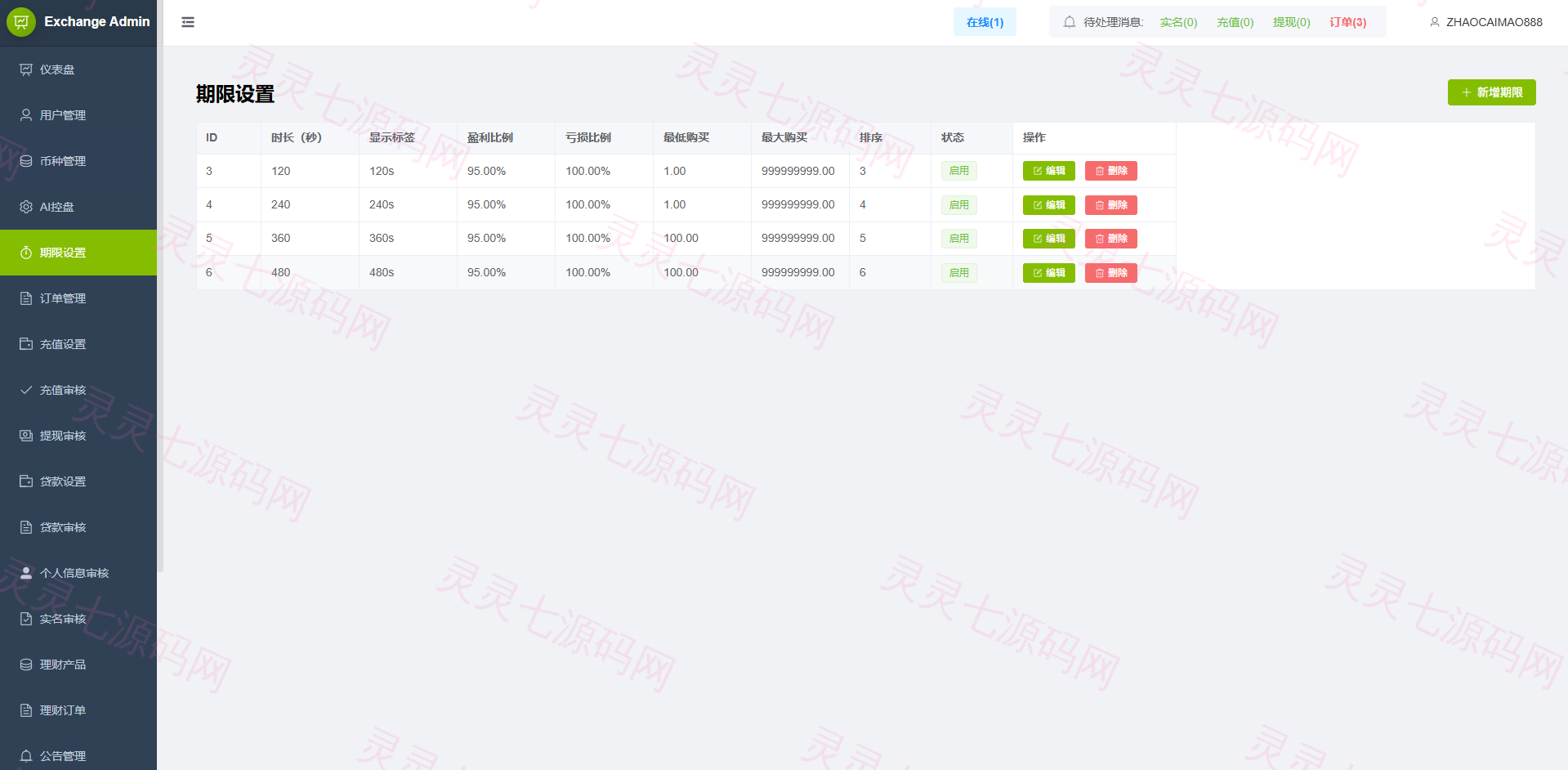
Task: Click the 理财产品 coins icon
Action: (26, 665)
